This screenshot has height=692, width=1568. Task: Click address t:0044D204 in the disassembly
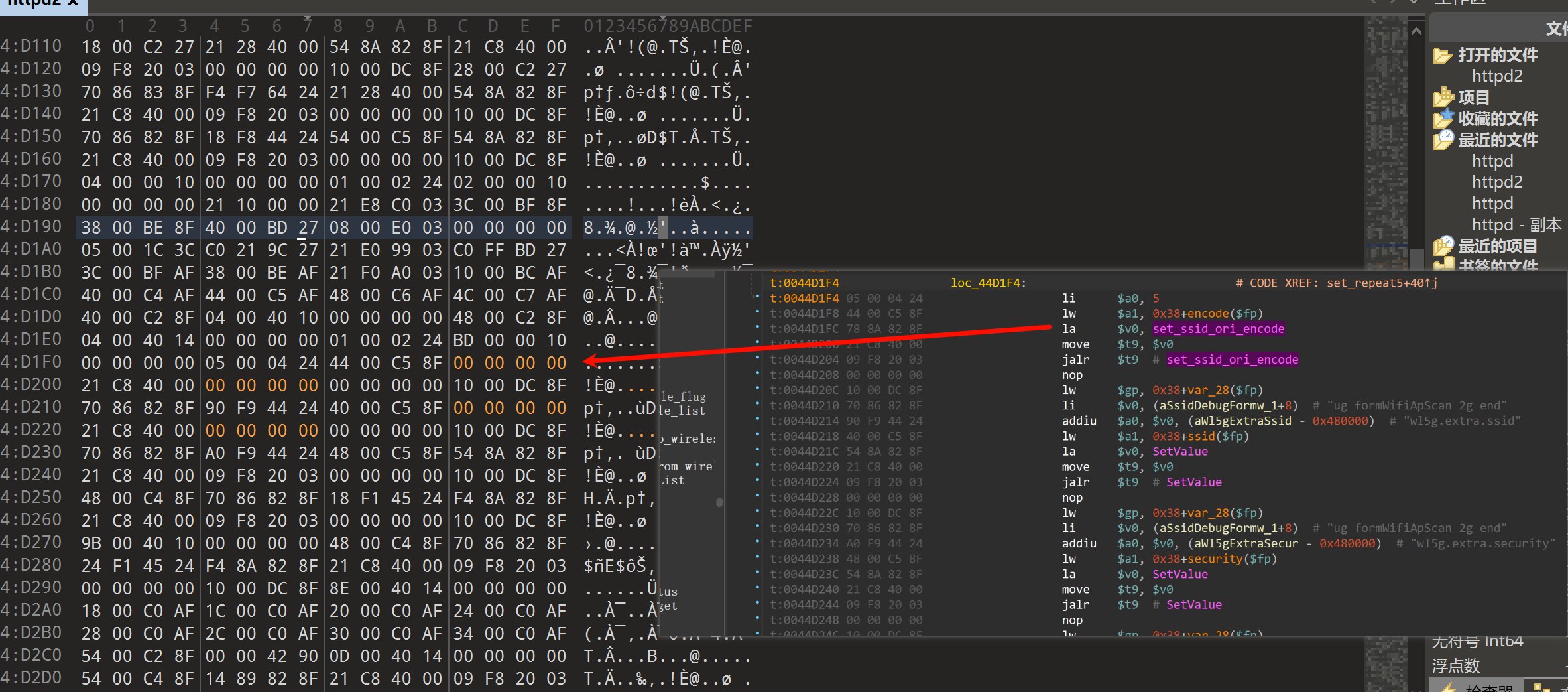click(x=804, y=360)
